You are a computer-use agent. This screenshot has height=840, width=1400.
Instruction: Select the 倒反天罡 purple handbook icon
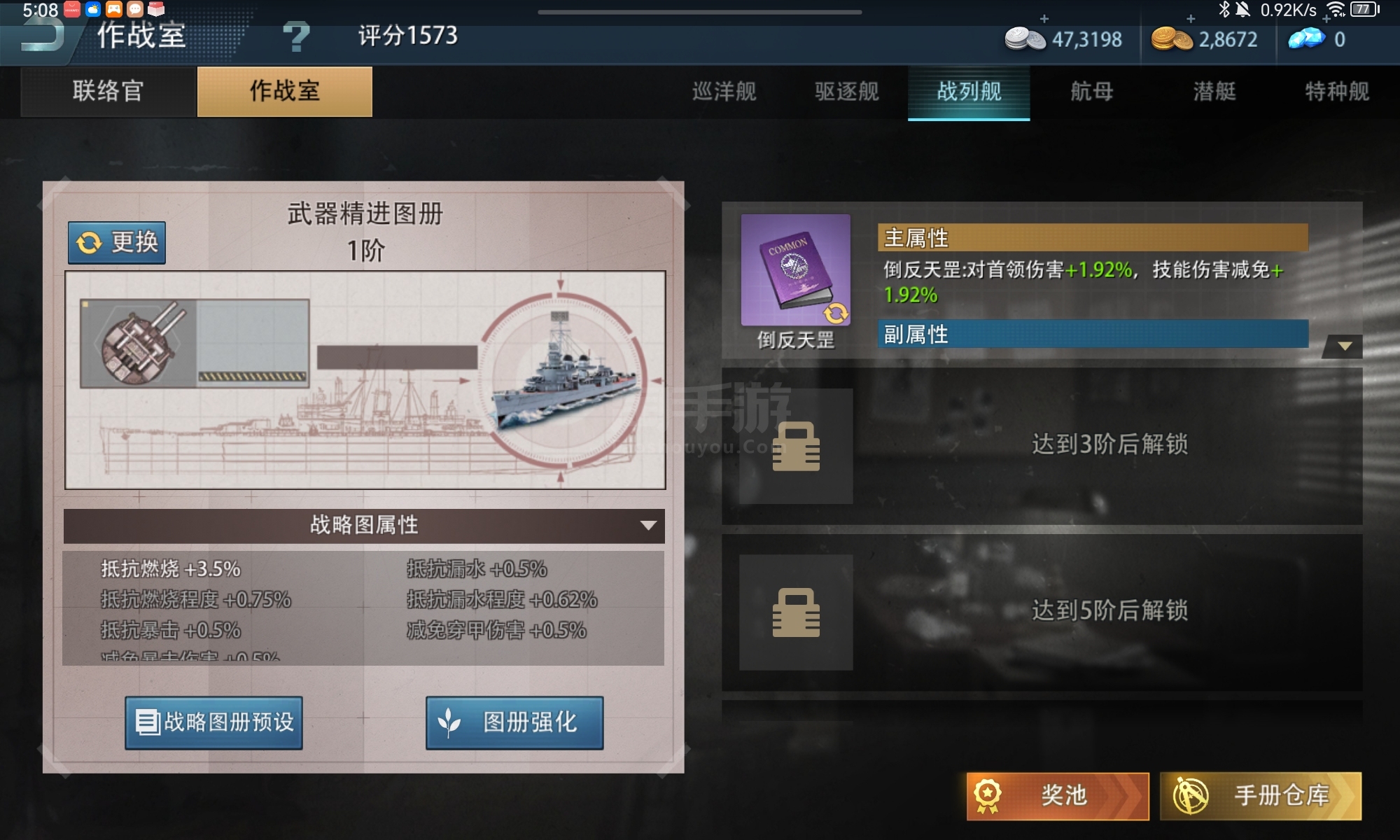(x=796, y=270)
